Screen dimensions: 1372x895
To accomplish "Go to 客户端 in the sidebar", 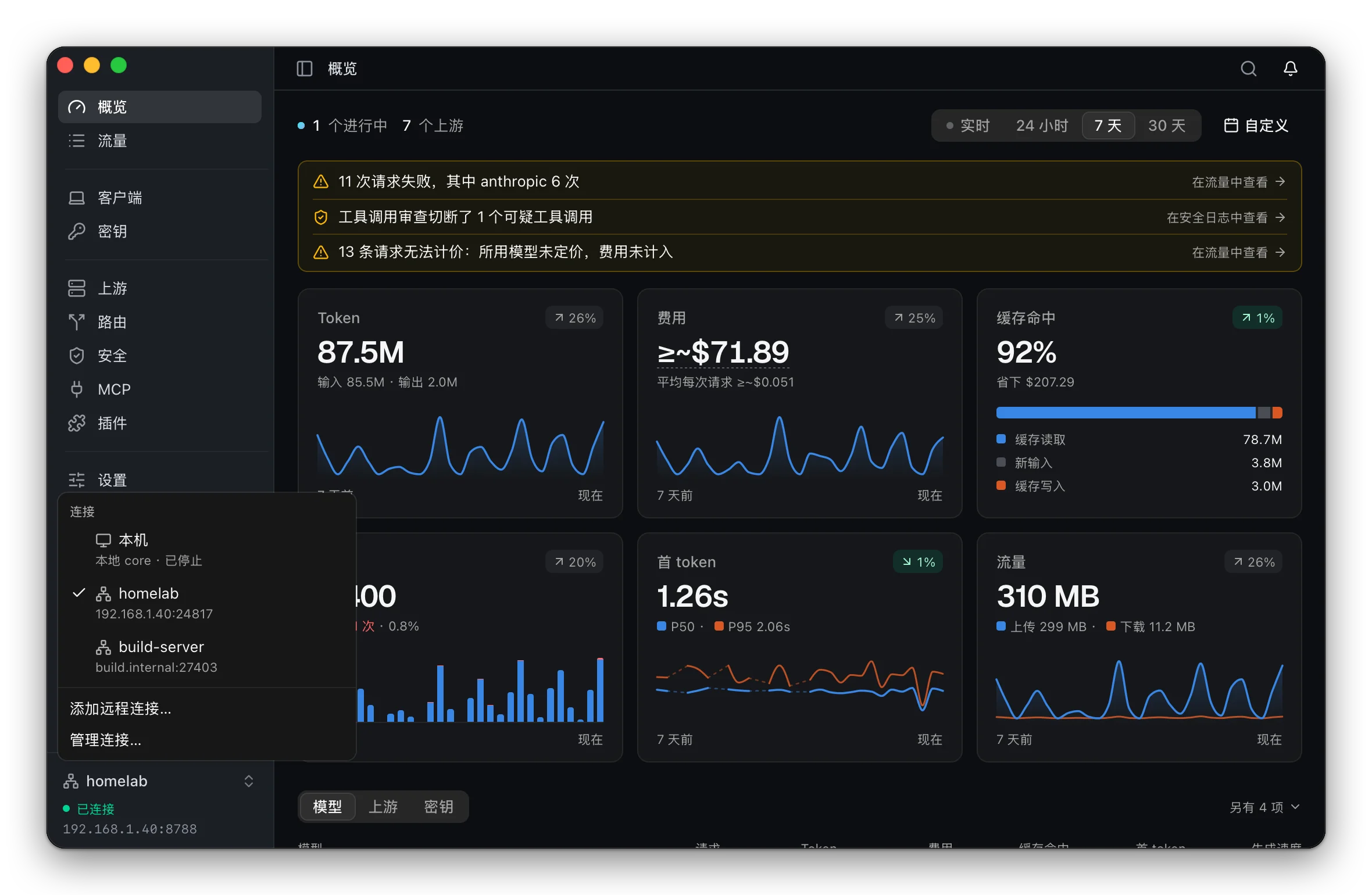I will (x=160, y=198).
